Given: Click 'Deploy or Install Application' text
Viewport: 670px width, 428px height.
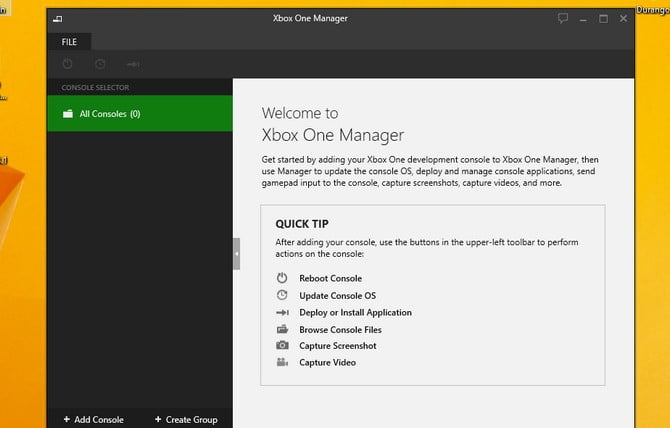Looking at the screenshot, I should point(356,313).
